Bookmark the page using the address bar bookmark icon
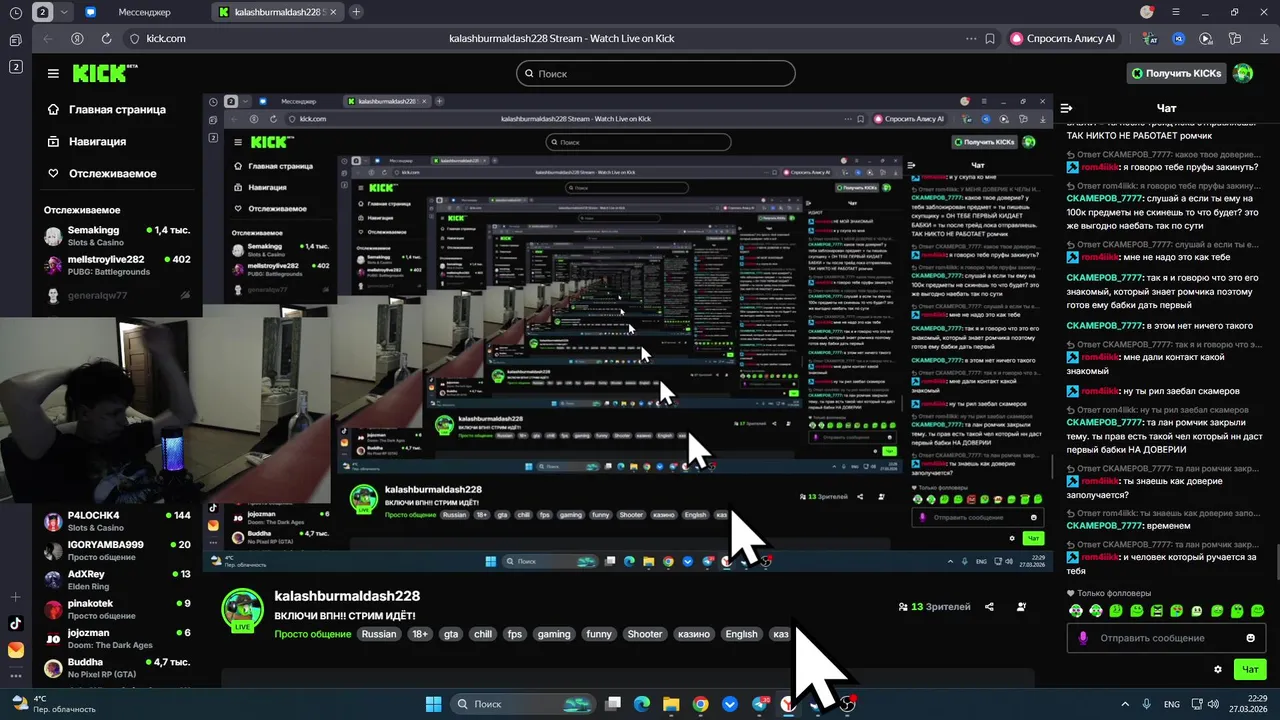This screenshot has height=720, width=1280. (x=990, y=38)
